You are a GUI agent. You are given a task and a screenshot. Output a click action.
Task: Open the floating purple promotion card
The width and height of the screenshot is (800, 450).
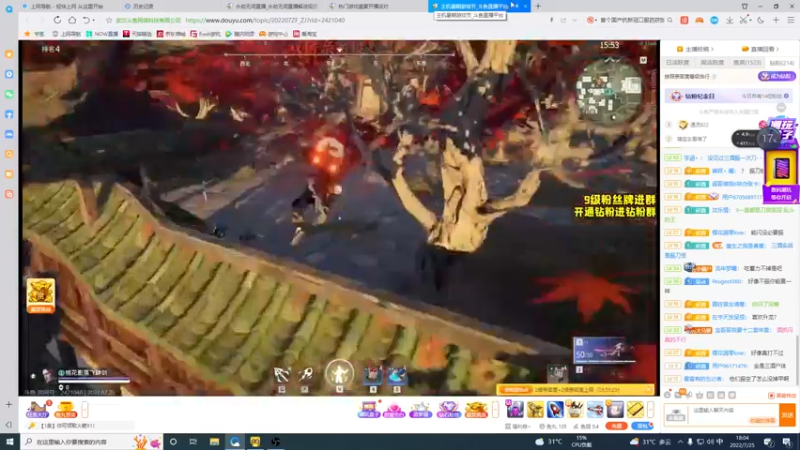coord(781,175)
